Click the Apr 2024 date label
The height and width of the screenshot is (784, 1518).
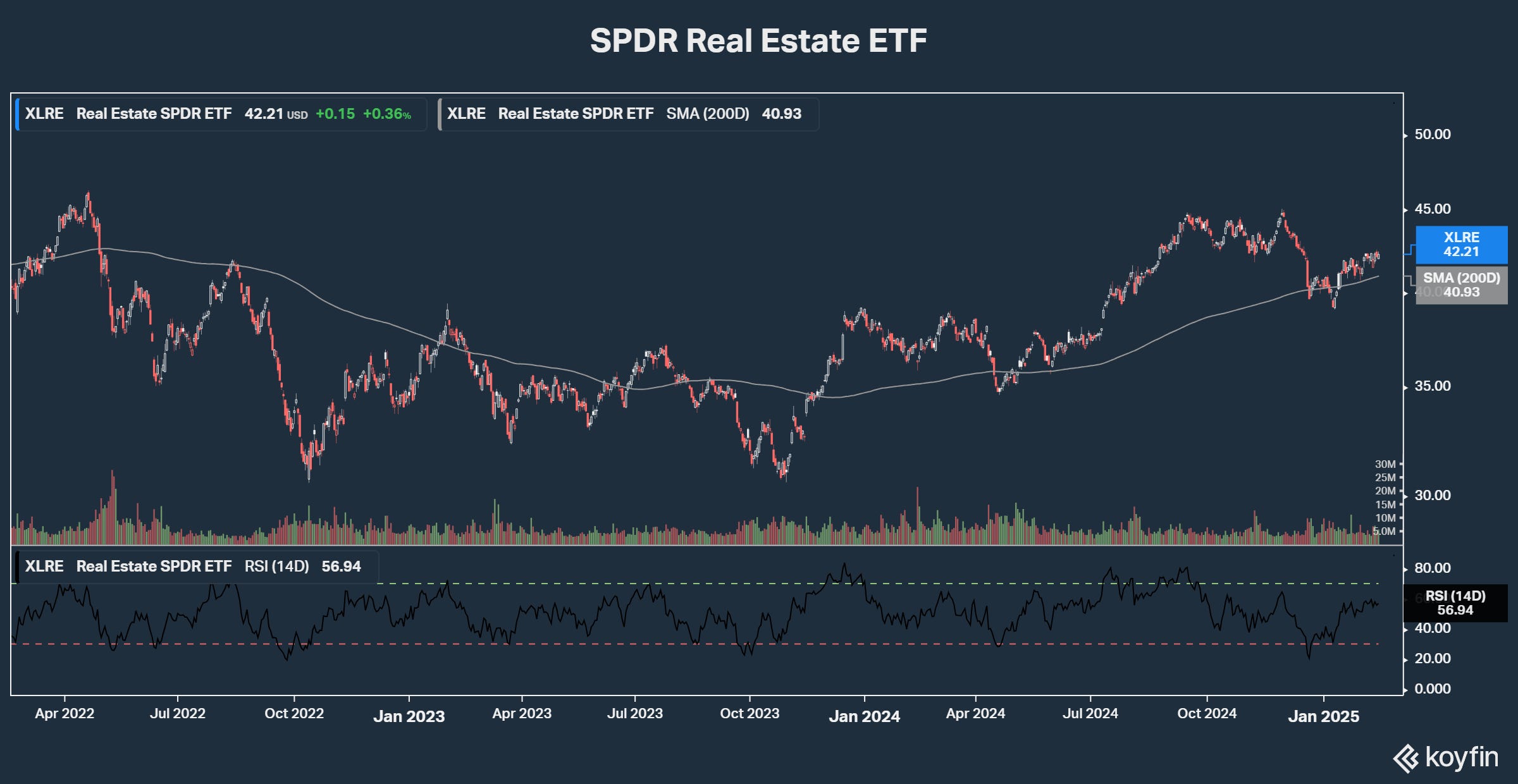pyautogui.click(x=975, y=713)
